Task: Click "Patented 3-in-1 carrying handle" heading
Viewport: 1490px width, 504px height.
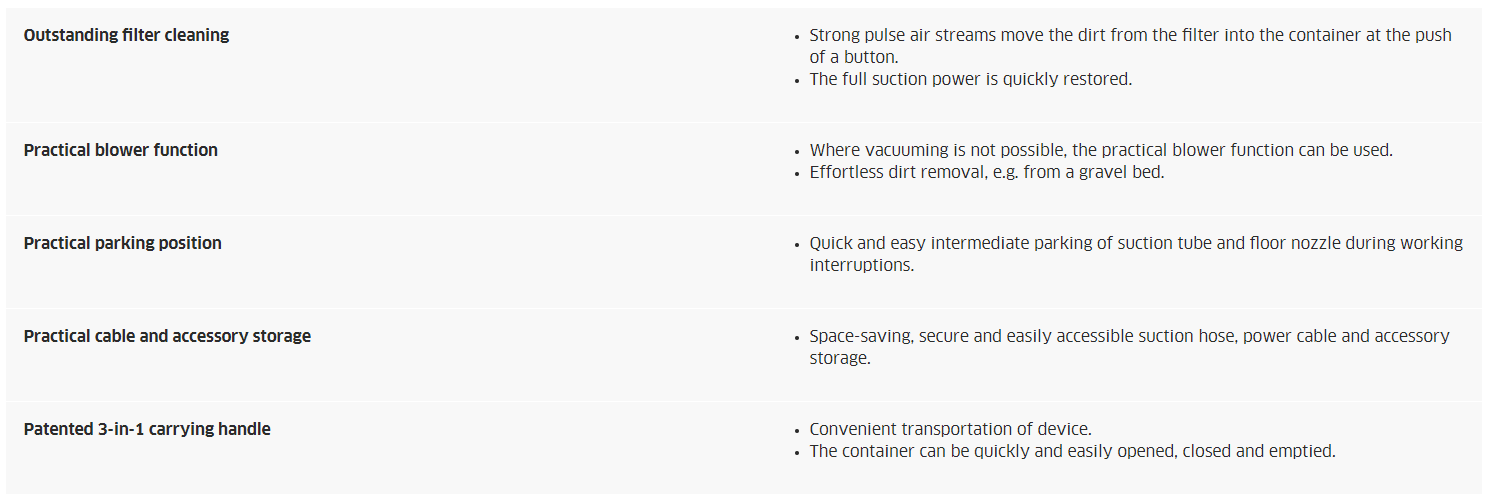Action: coord(147,429)
